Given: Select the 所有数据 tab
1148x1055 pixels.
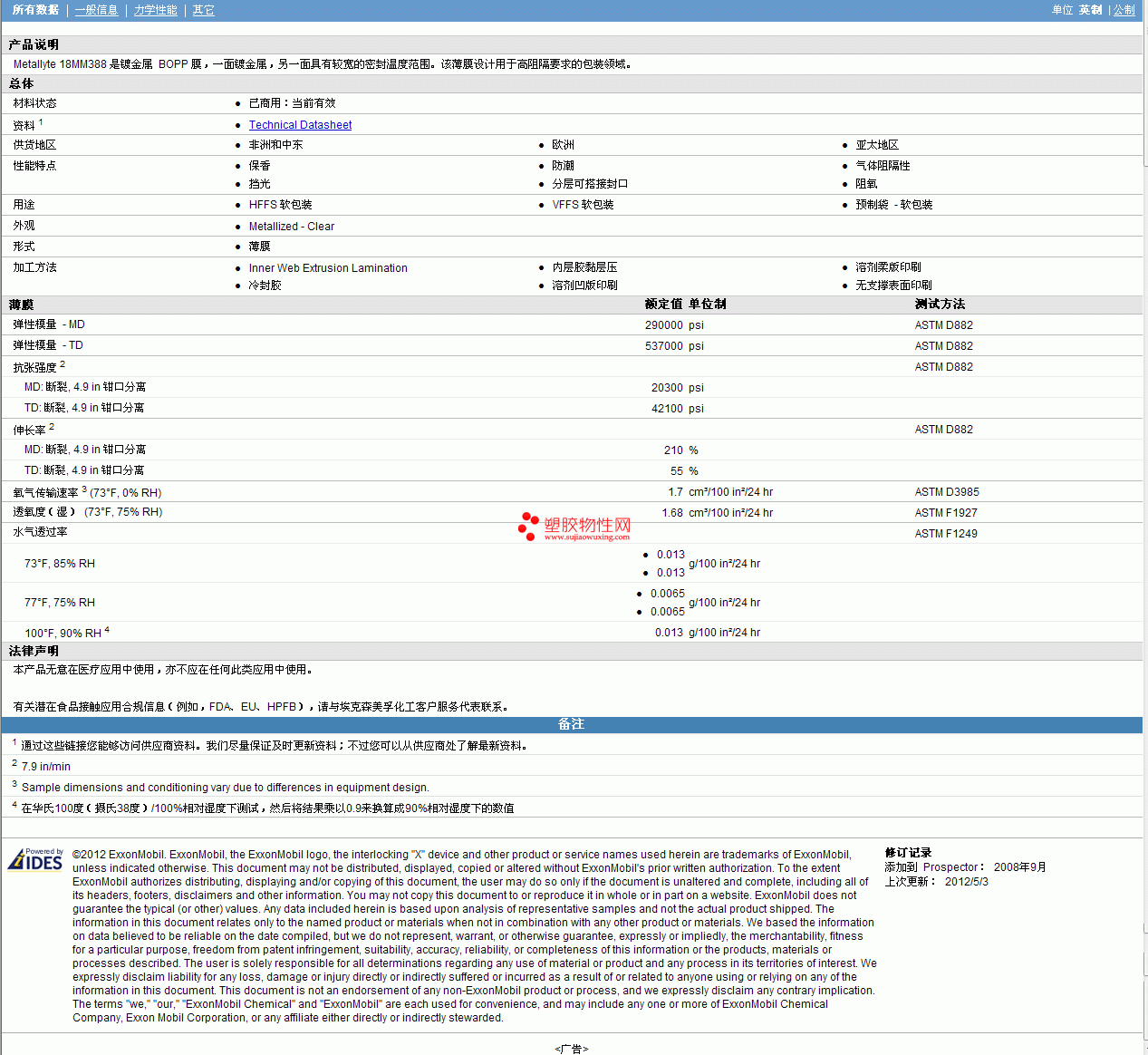Looking at the screenshot, I should pyautogui.click(x=35, y=10).
